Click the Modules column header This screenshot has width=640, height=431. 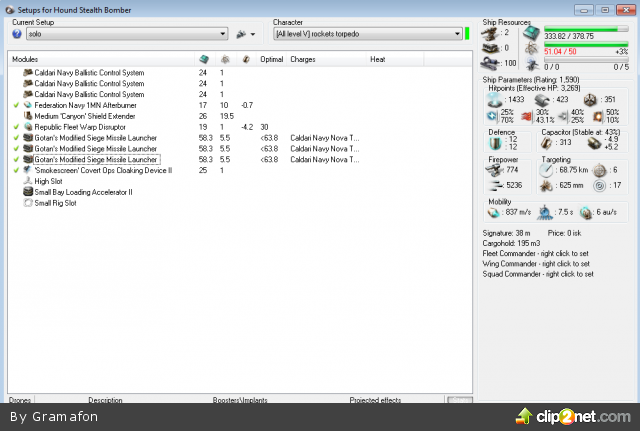(x=101, y=59)
